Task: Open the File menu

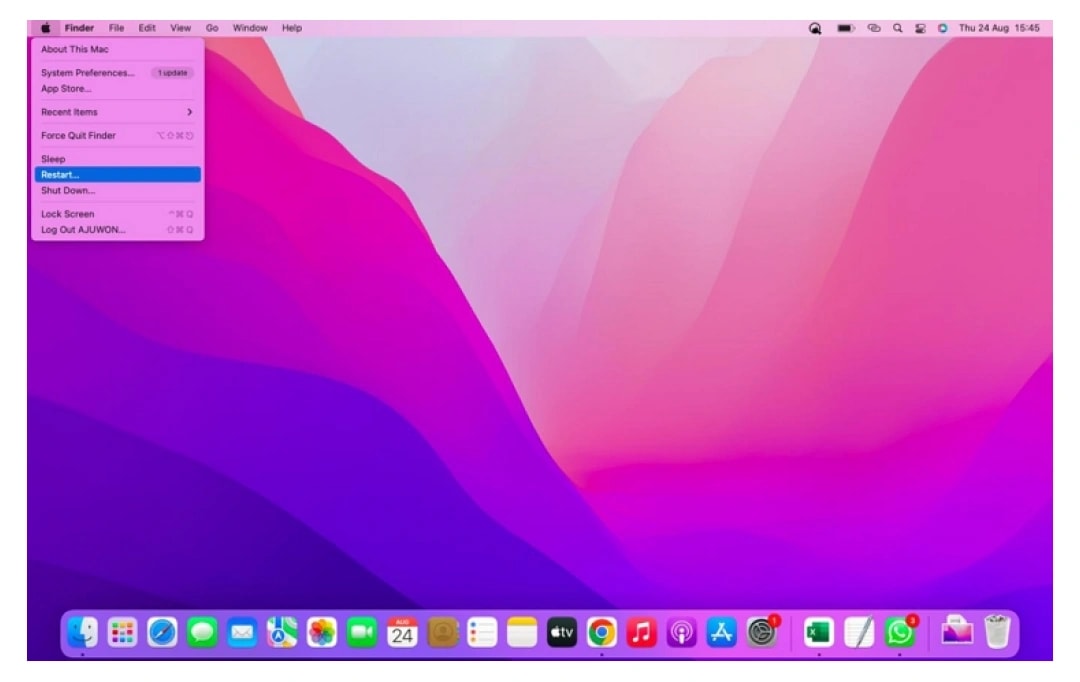Action: (x=116, y=28)
